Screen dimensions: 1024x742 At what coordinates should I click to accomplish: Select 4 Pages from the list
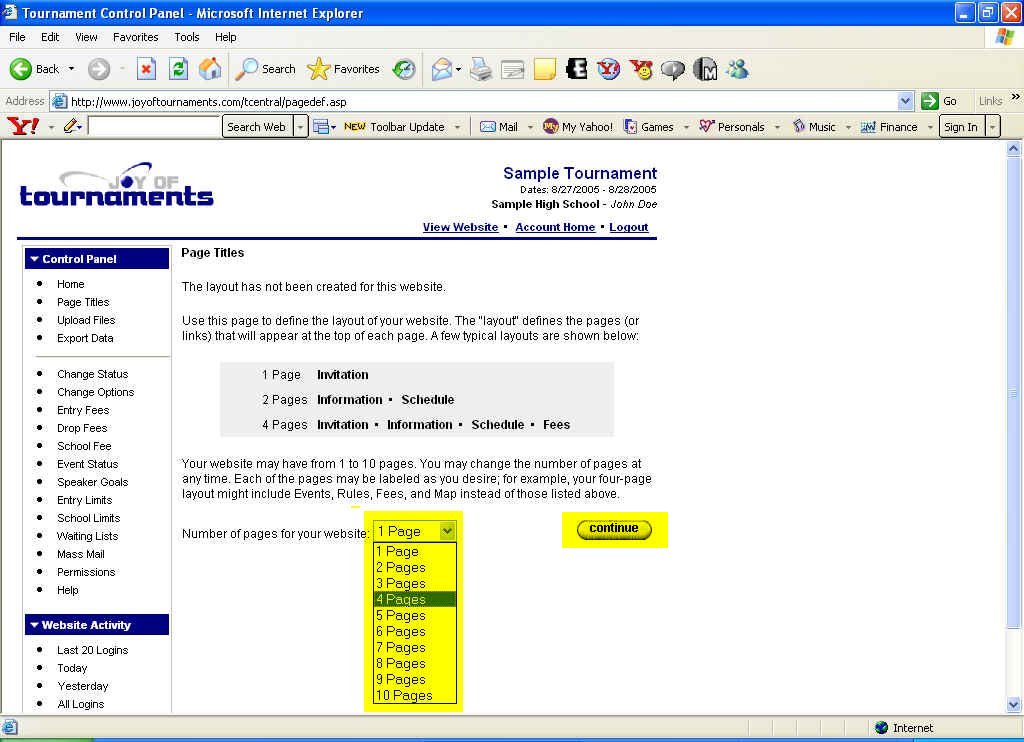click(x=401, y=599)
